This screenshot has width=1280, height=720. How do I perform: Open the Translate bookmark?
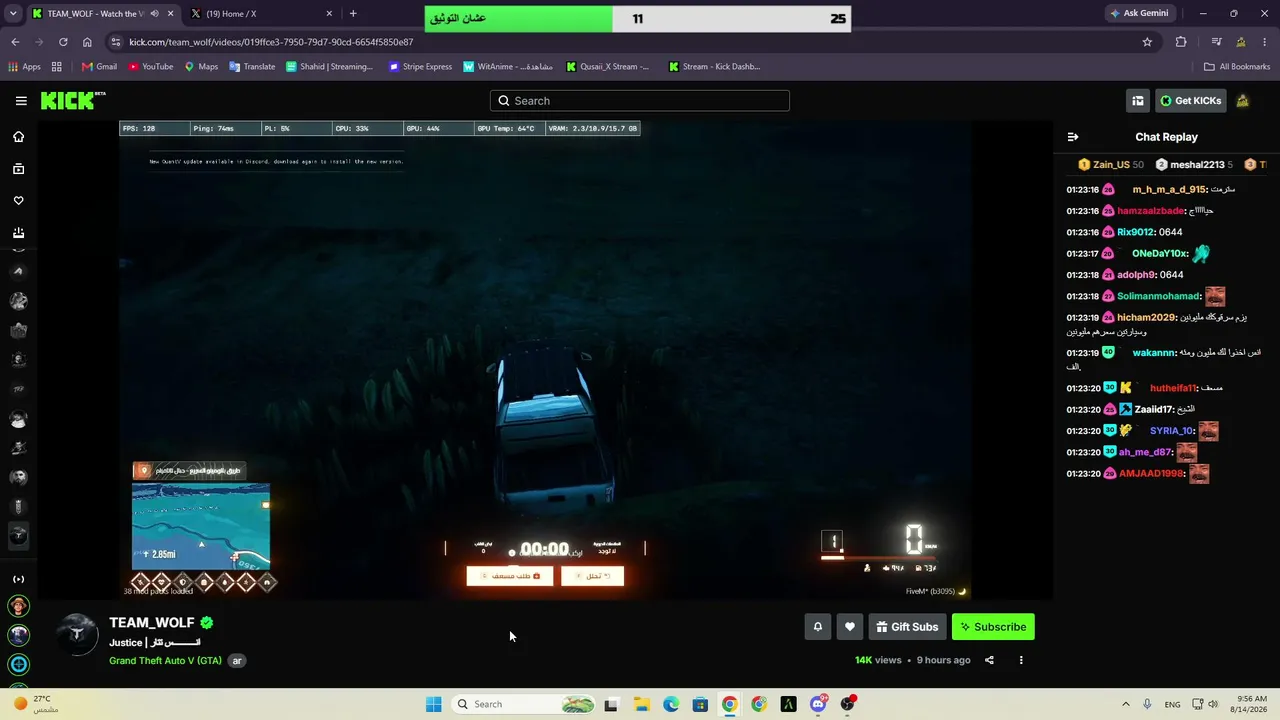point(252,67)
